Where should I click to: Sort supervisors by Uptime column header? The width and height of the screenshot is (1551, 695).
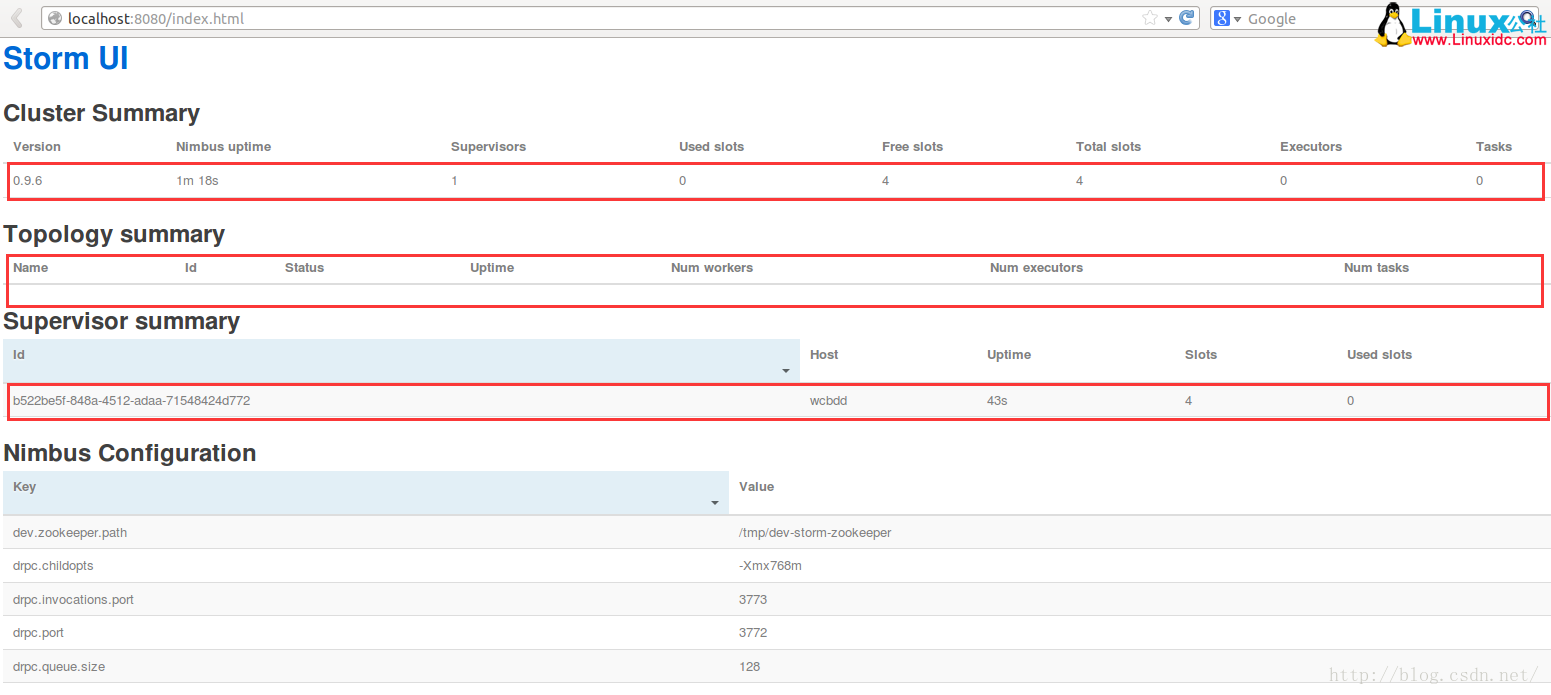[1008, 355]
